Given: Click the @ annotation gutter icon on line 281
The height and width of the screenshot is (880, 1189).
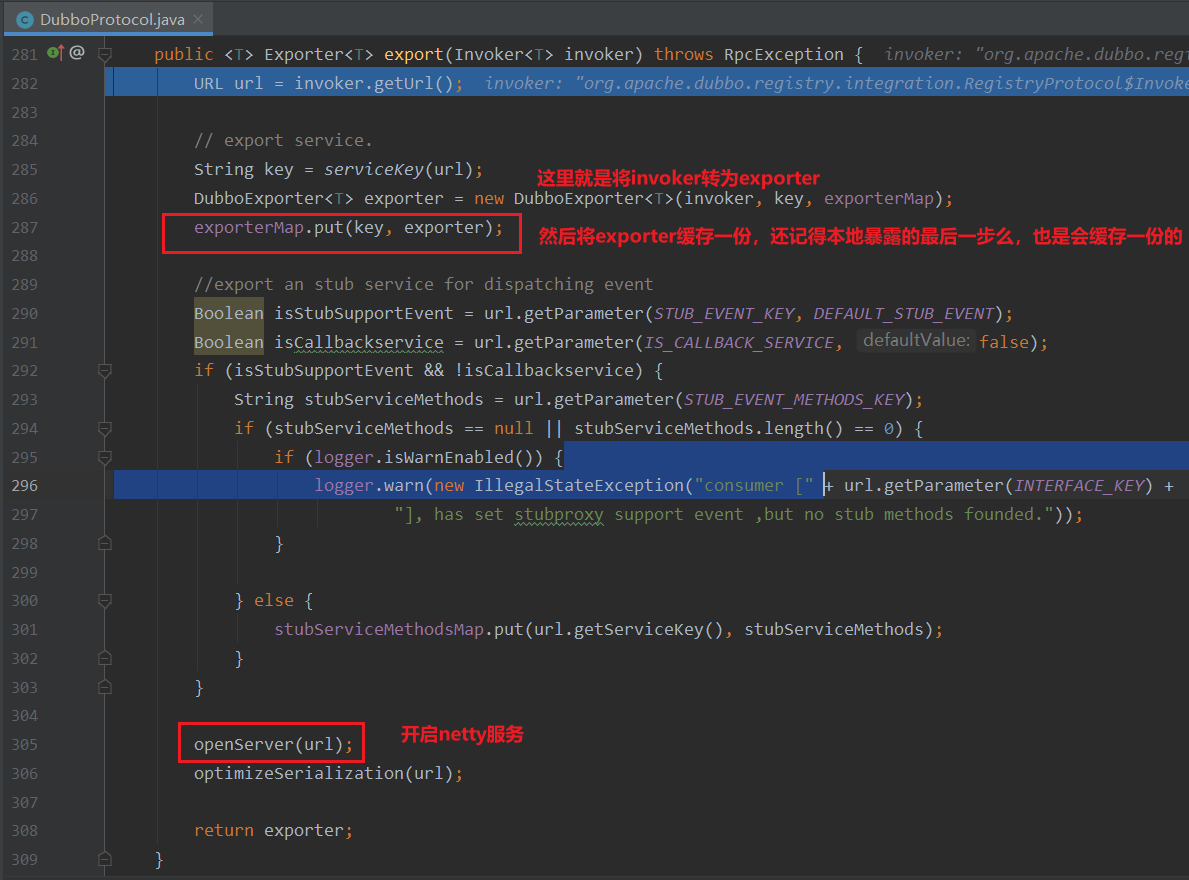Looking at the screenshot, I should point(77,53).
